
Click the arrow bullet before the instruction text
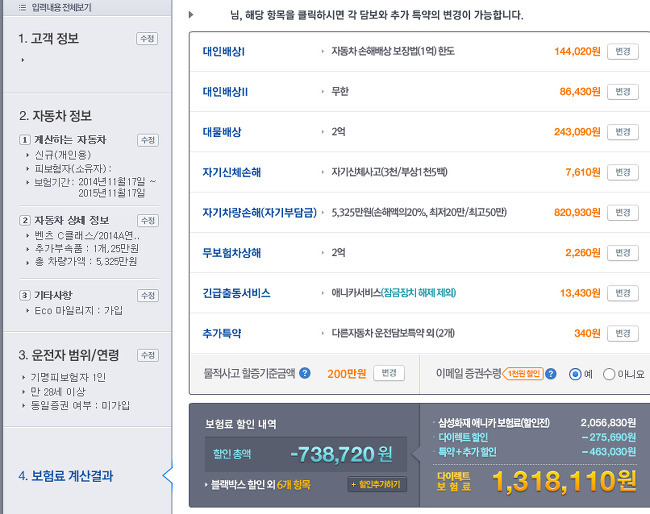(x=191, y=15)
